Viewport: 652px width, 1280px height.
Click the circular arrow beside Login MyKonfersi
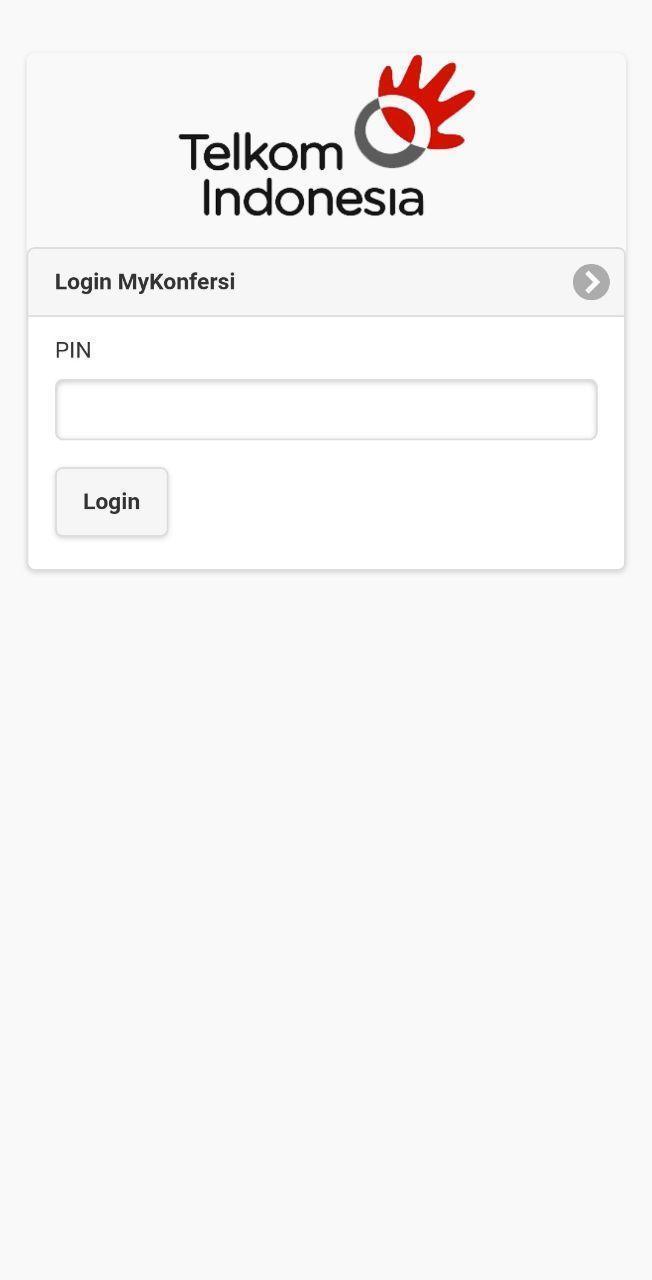coord(590,282)
